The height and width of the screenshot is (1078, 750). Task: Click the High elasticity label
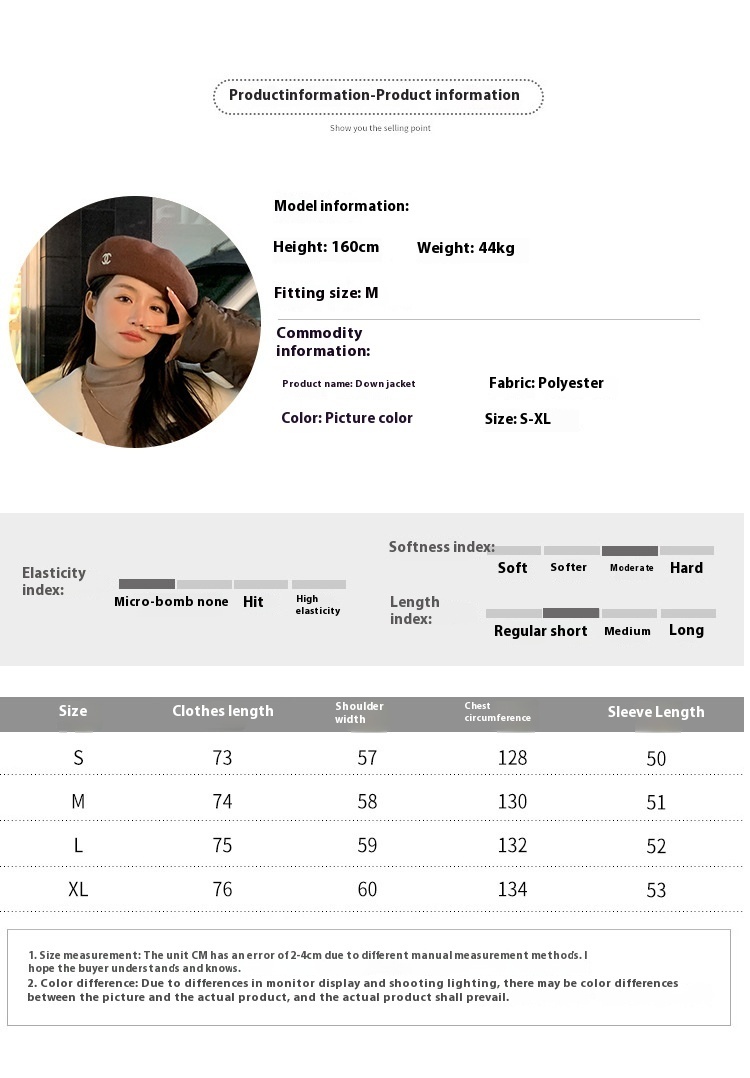click(317, 605)
